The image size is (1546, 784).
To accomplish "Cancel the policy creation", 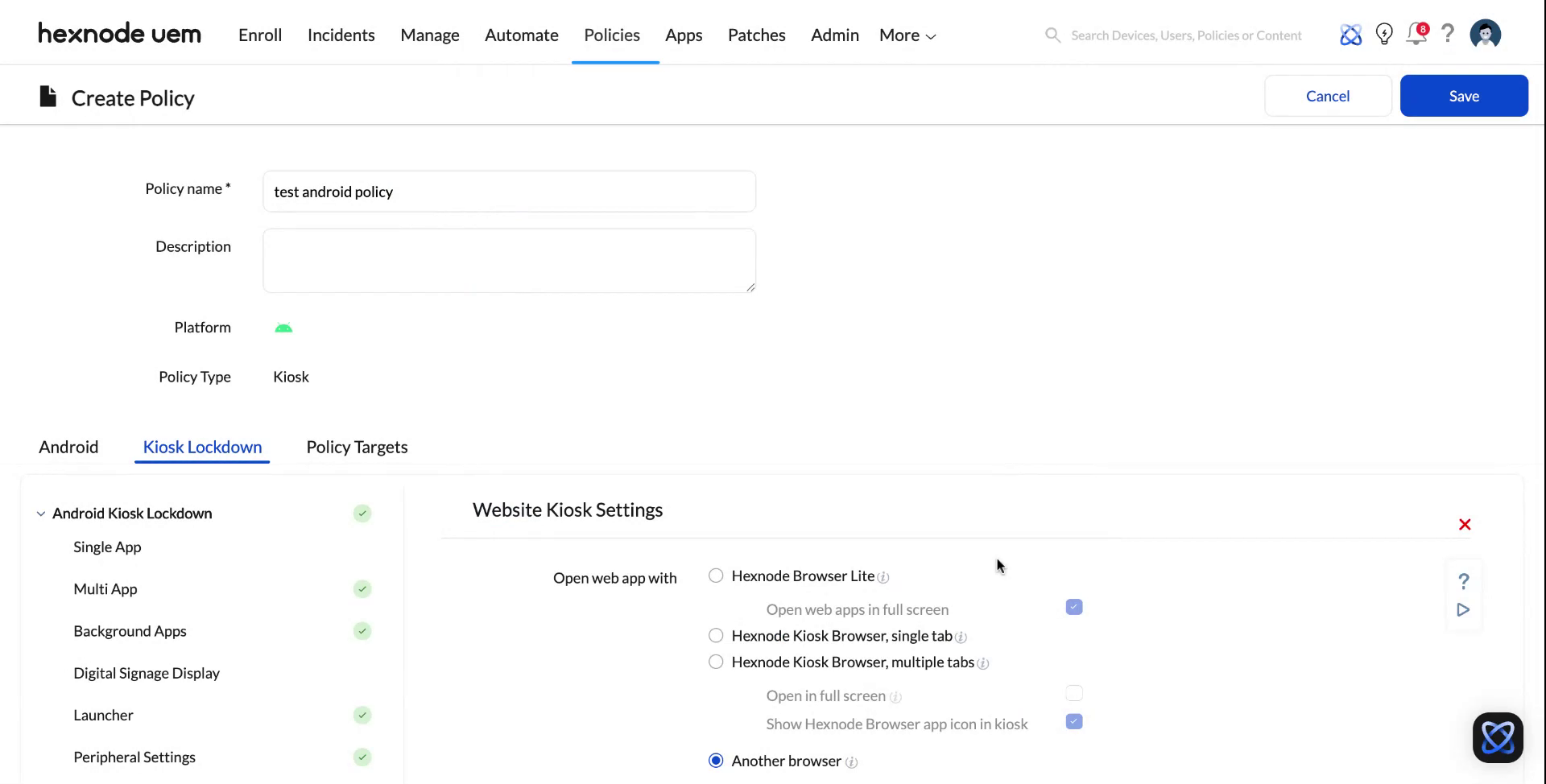I will pyautogui.click(x=1327, y=95).
